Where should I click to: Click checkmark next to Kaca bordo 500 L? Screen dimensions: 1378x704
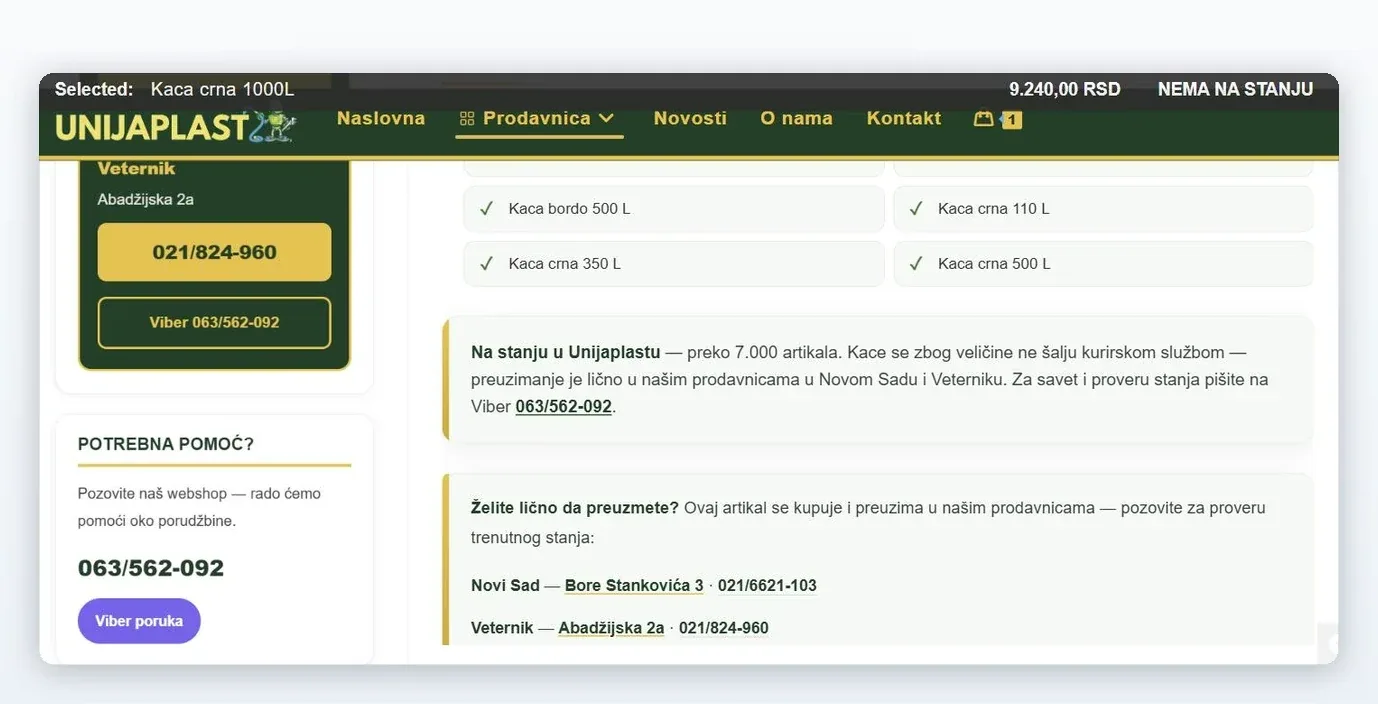tap(487, 208)
